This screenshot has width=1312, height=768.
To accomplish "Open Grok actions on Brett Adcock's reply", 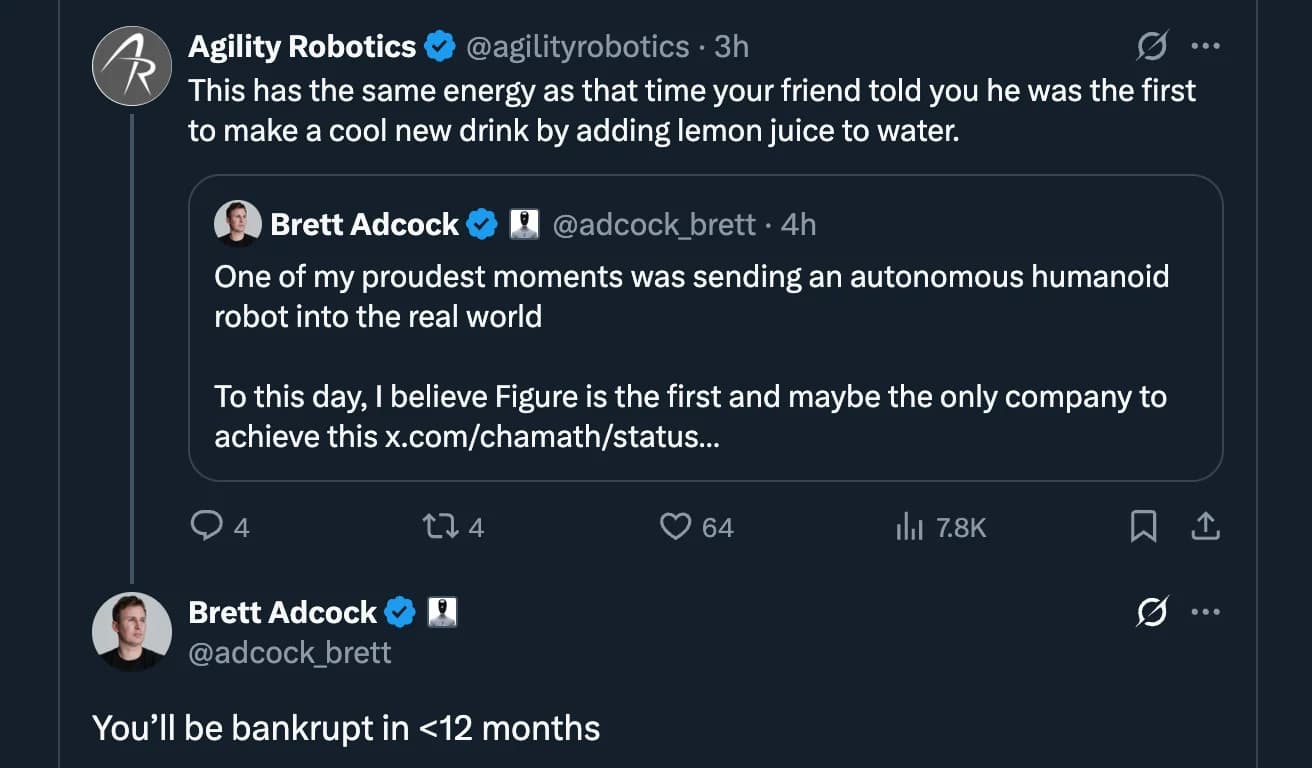I will pyautogui.click(x=1152, y=612).
